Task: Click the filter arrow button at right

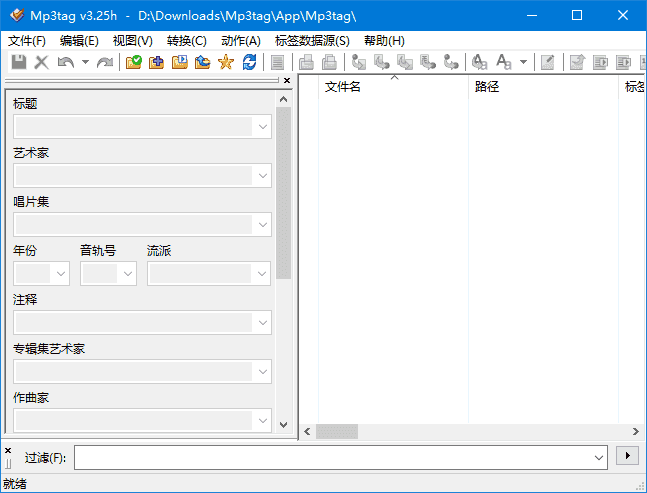Action: (x=628, y=456)
